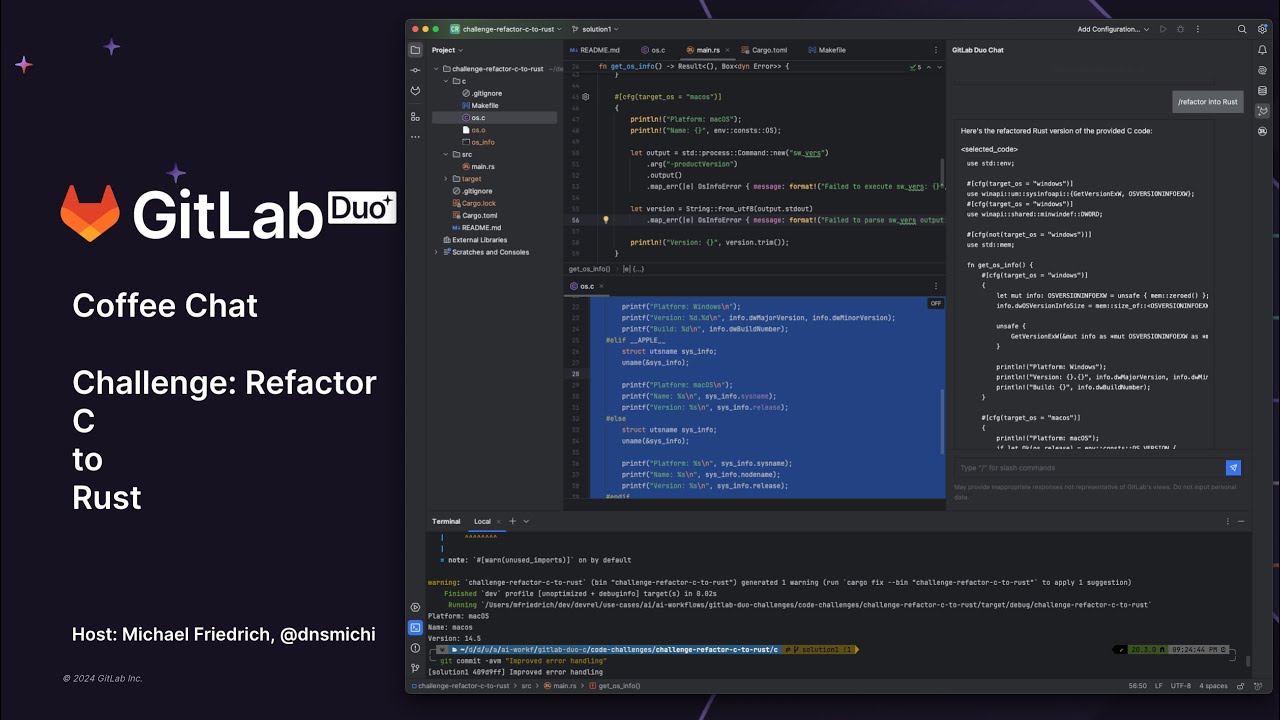Open the Services icon in bottom left sidebar

[x=415, y=607]
